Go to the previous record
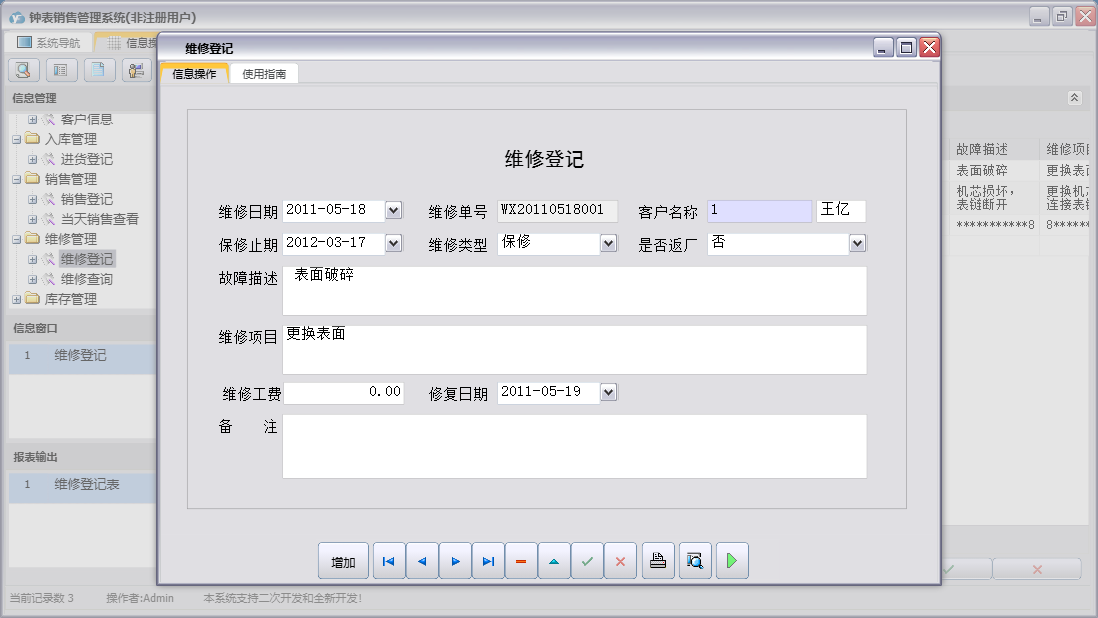The height and width of the screenshot is (618, 1098). coord(422,561)
